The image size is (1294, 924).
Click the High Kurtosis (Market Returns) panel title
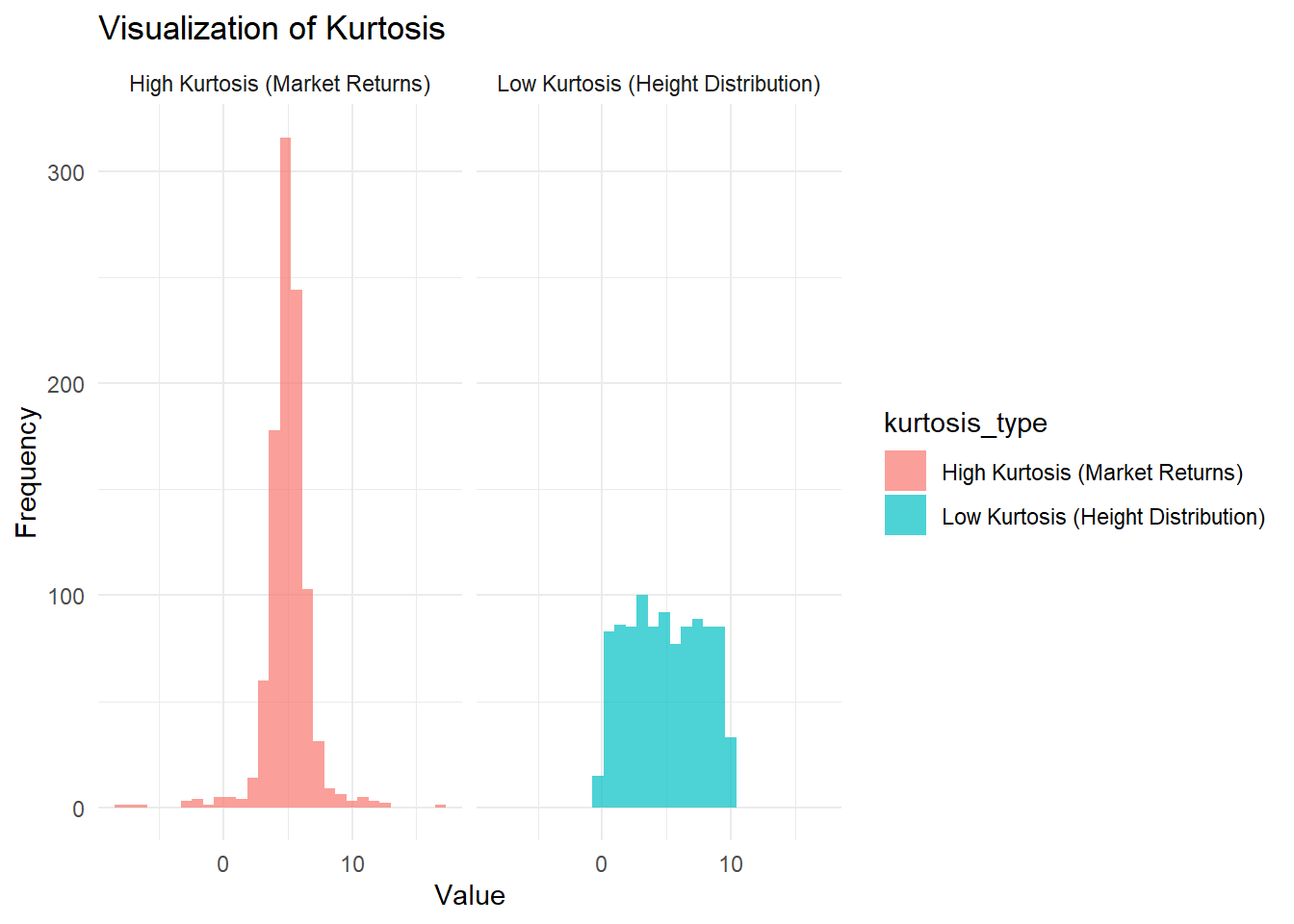coord(279,84)
